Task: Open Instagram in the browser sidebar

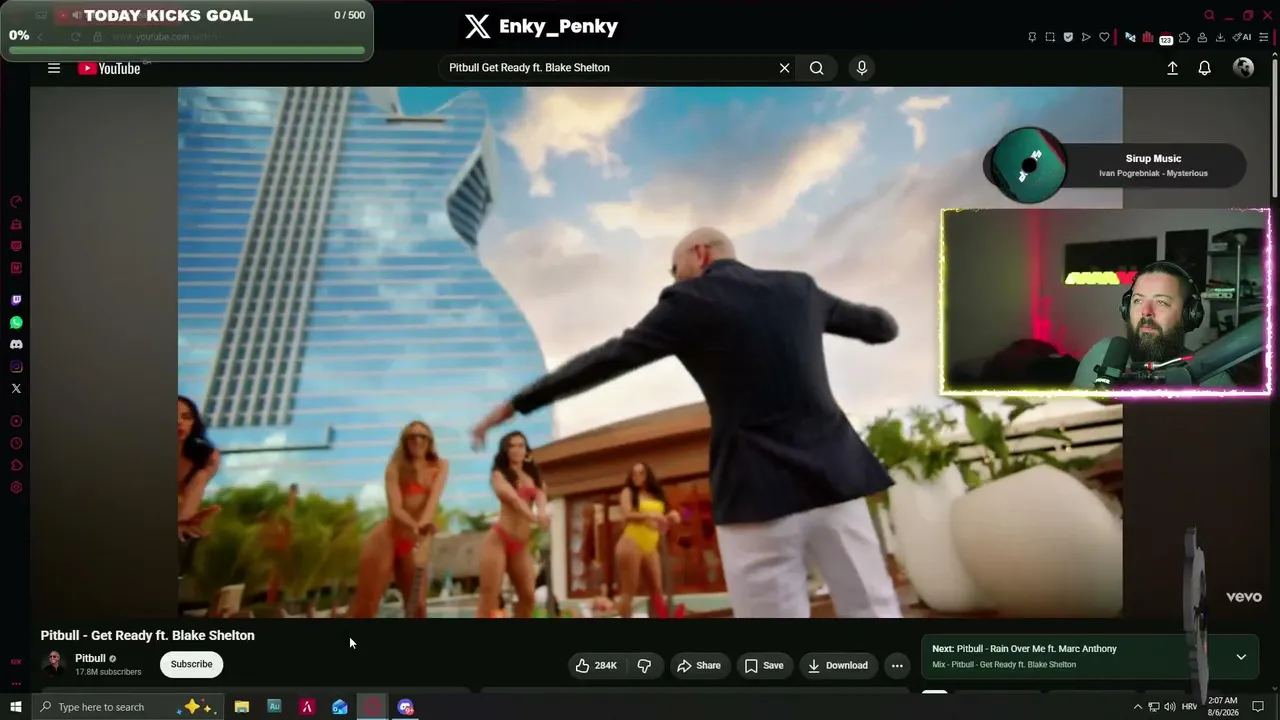Action: tap(16, 366)
